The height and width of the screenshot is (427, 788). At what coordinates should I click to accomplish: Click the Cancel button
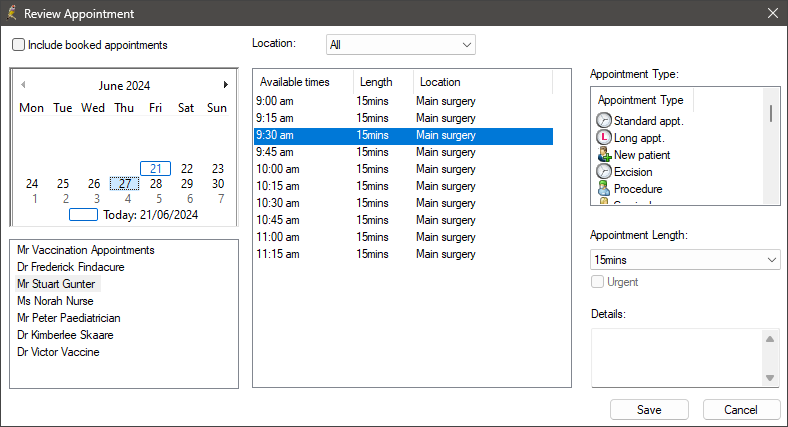click(741, 410)
